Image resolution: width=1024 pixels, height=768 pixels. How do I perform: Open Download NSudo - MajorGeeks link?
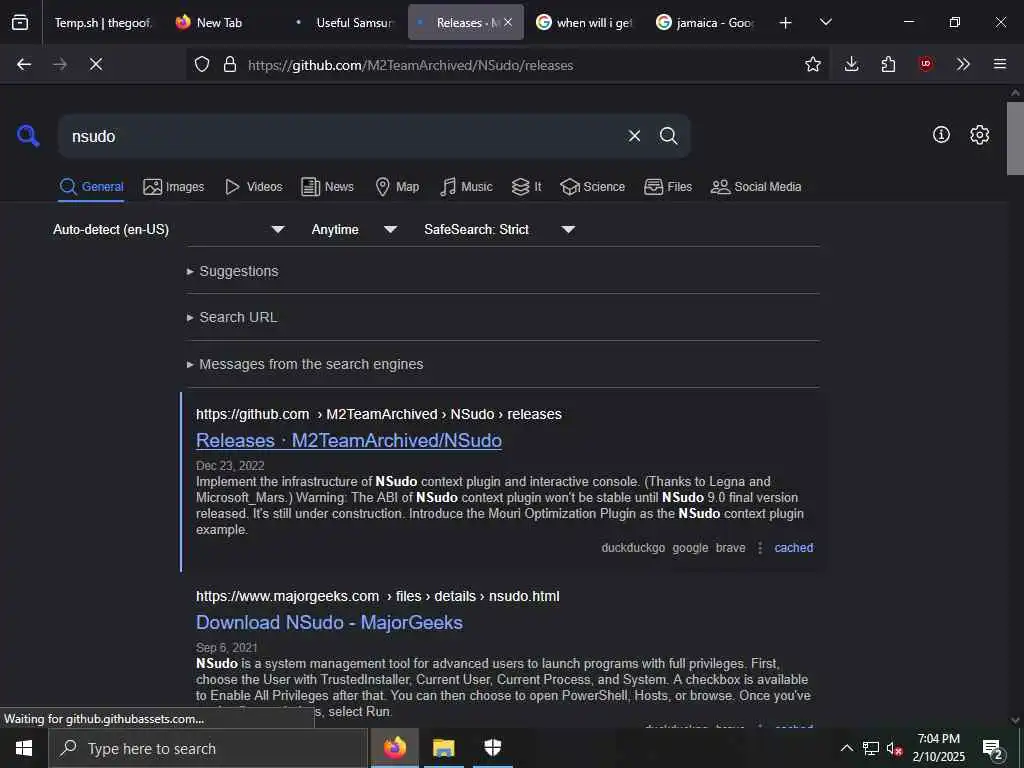(x=329, y=622)
